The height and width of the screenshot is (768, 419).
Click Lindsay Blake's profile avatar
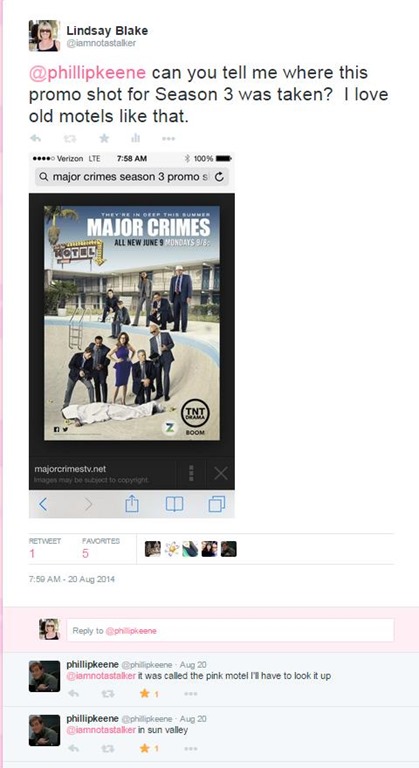click(x=44, y=35)
